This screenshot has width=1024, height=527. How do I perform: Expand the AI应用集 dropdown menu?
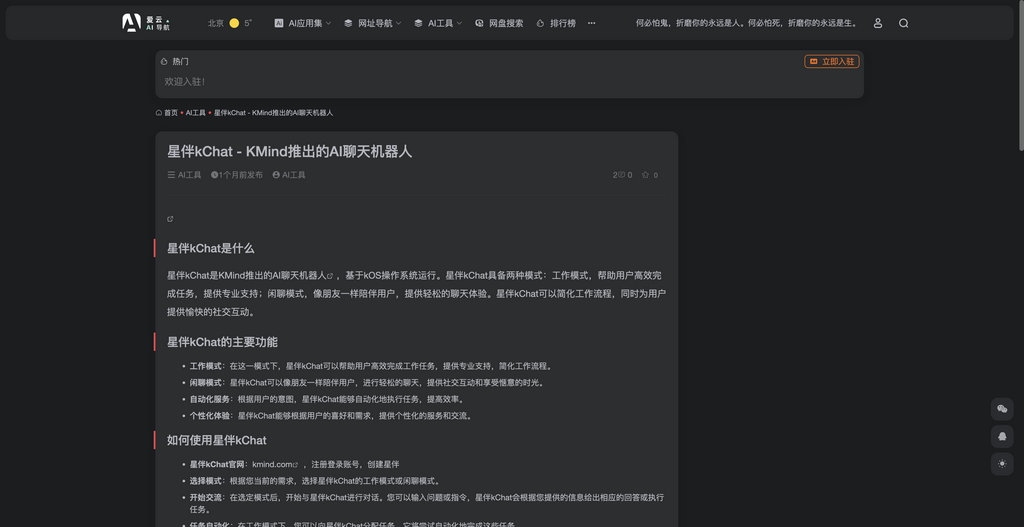tap(302, 23)
